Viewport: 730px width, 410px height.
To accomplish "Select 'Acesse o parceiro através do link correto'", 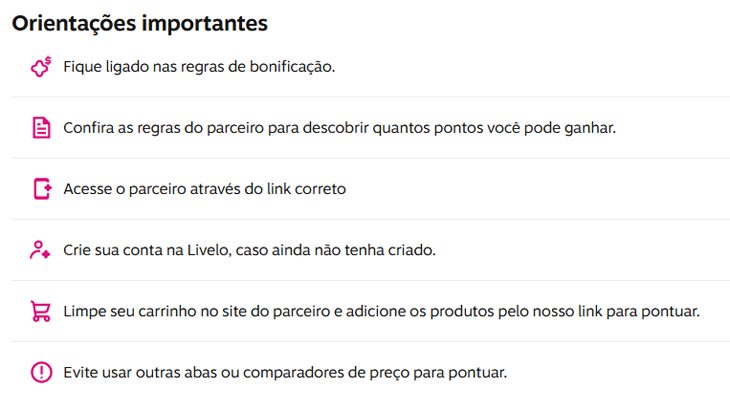I will 204,189.
